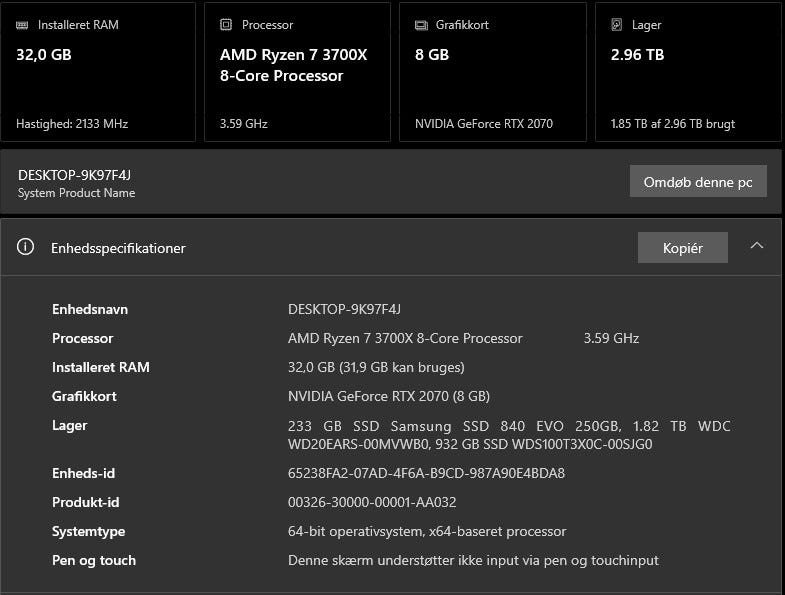Click the info icon beside Enhedsspecifikationer
This screenshot has width=785, height=595.
tap(25, 248)
